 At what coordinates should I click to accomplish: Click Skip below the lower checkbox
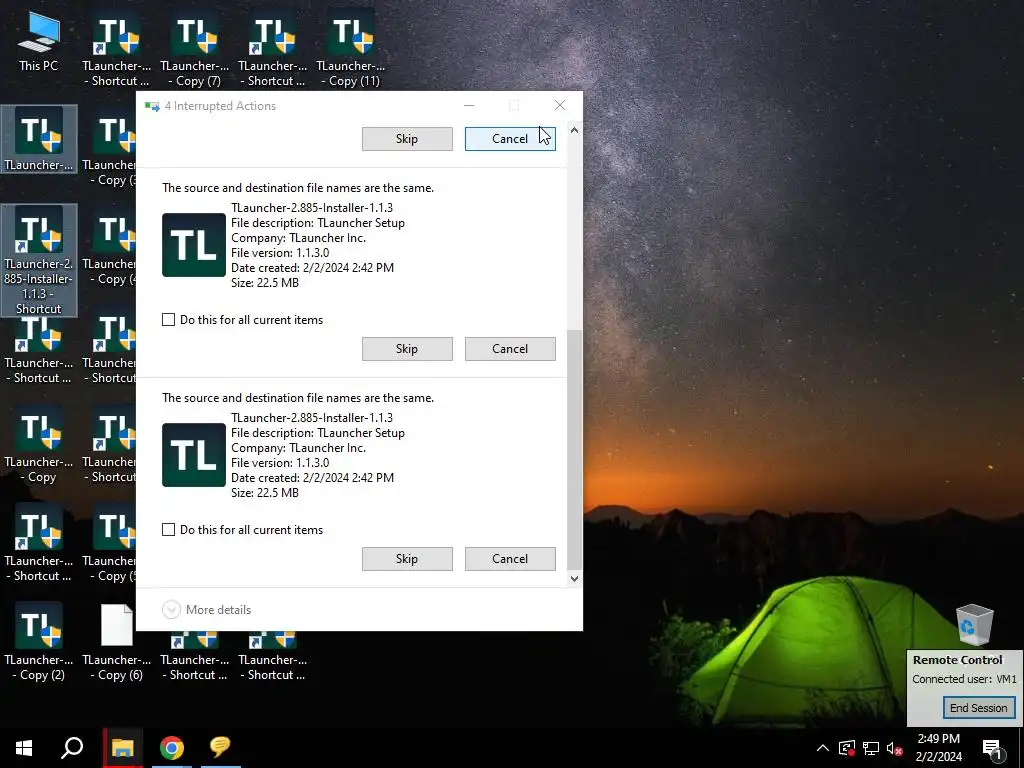[x=407, y=559]
